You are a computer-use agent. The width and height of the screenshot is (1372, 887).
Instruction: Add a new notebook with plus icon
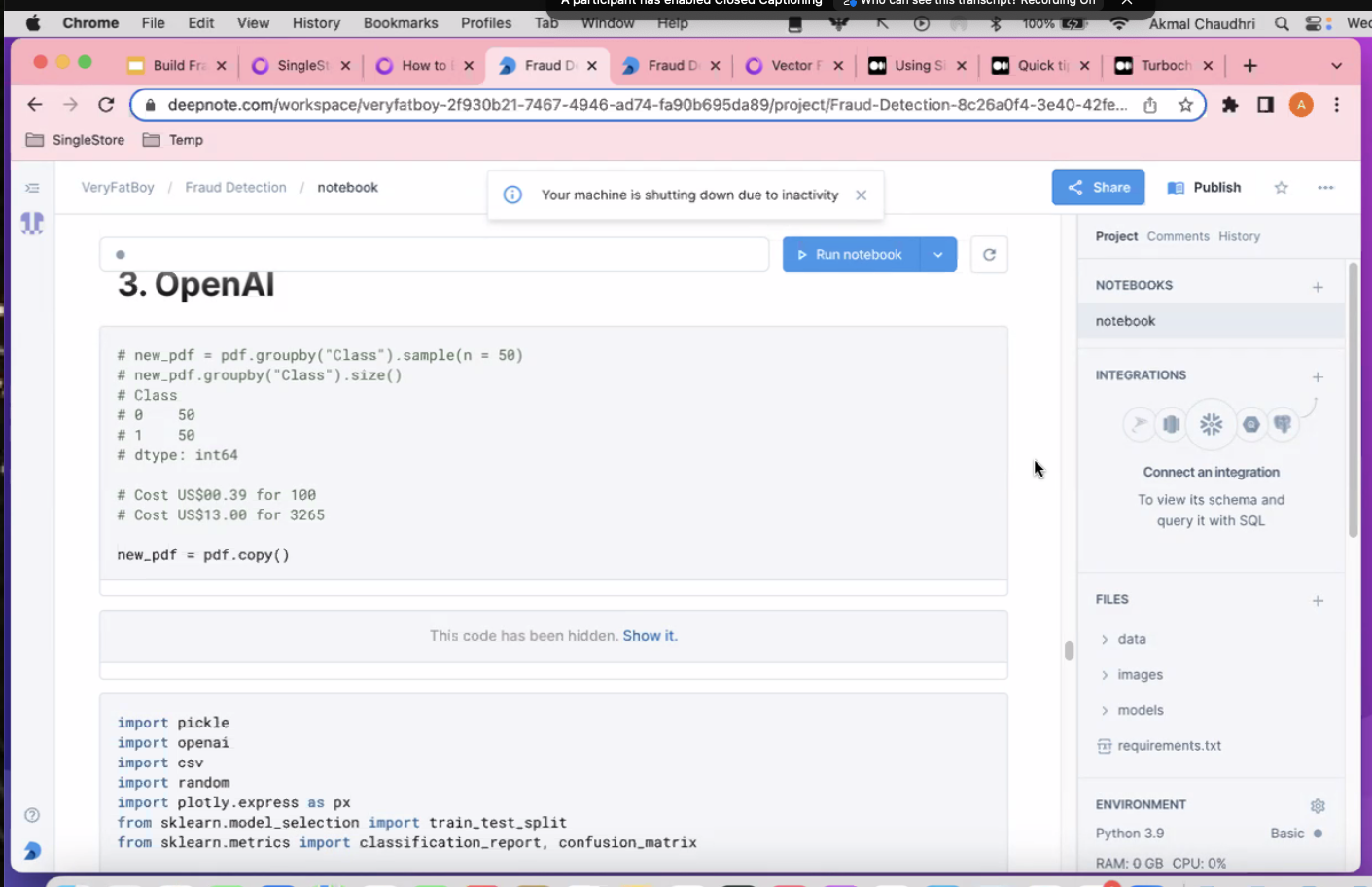point(1318,287)
